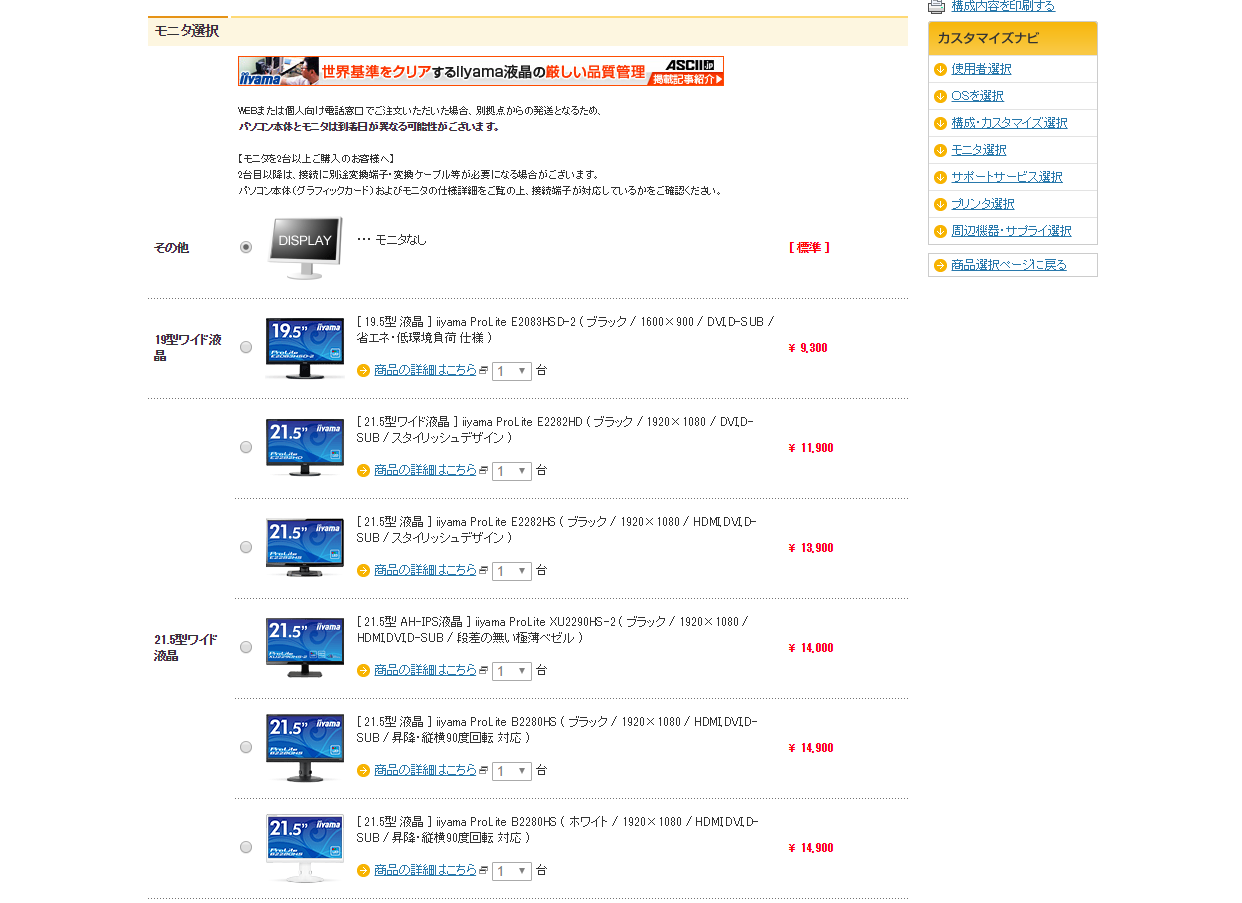Click the 構成・カスタマイズ選択 link
1242x903 pixels.
tap(1009, 123)
